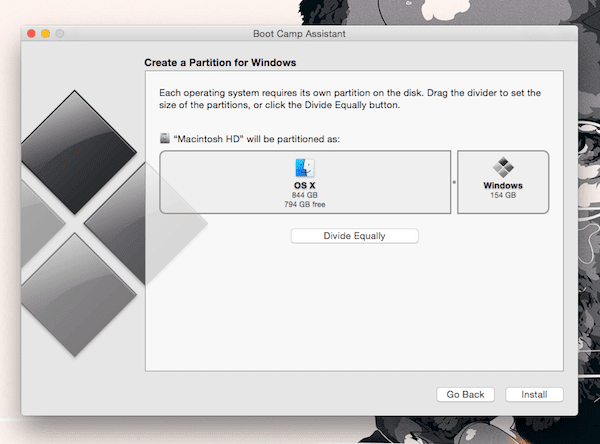Click the "Create a Partition for Windows" heading

pyautogui.click(x=220, y=62)
